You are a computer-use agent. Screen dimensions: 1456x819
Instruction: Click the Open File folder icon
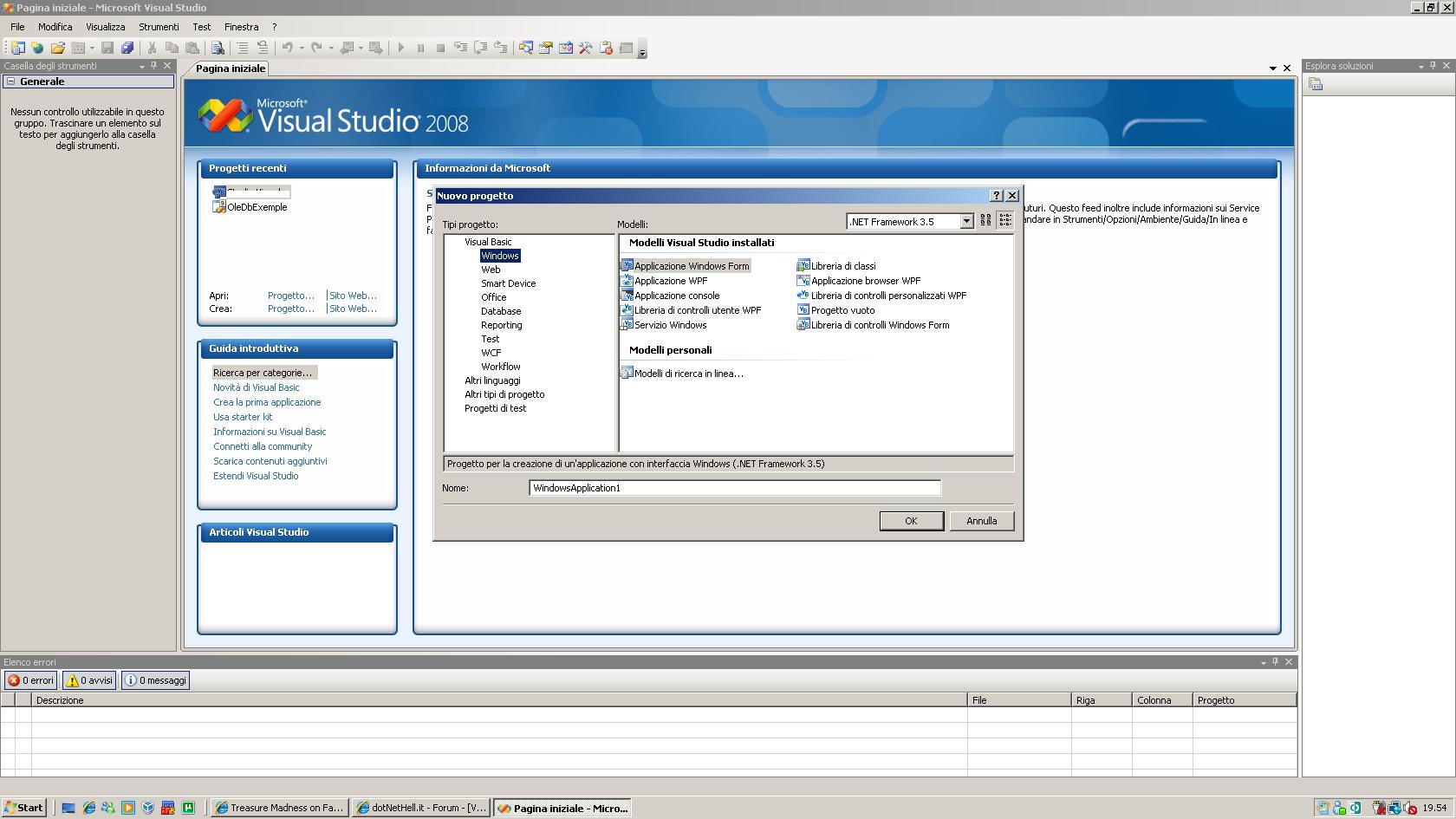[x=58, y=48]
